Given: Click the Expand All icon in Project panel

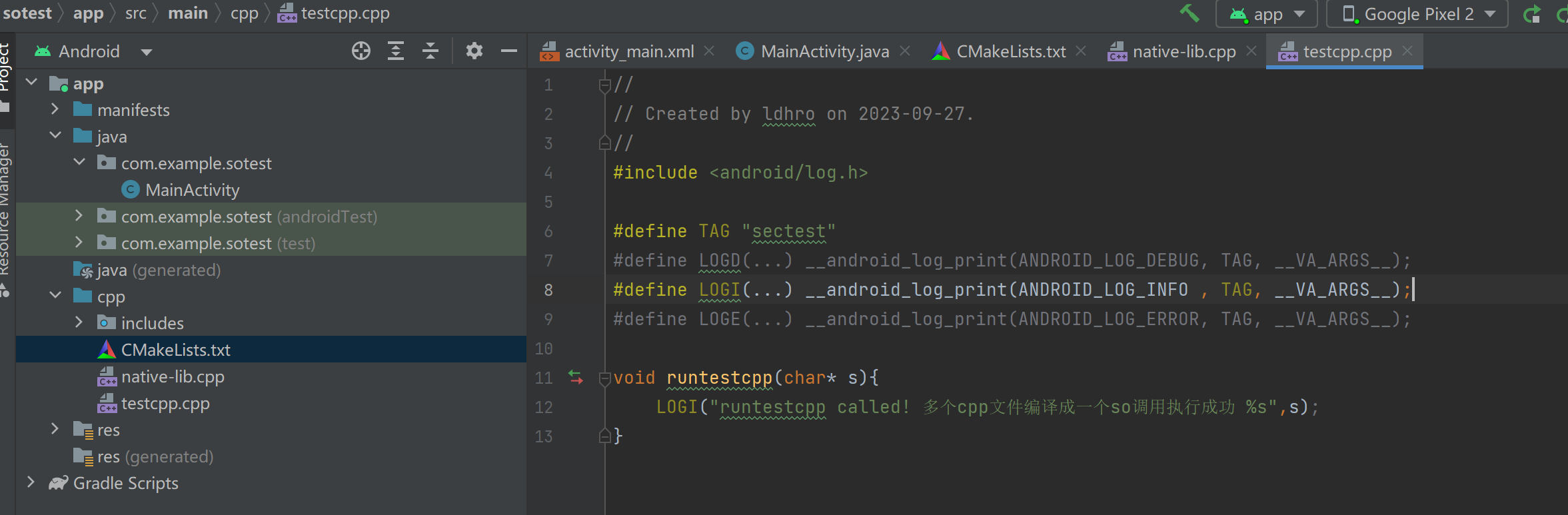Looking at the screenshot, I should pos(396,51).
